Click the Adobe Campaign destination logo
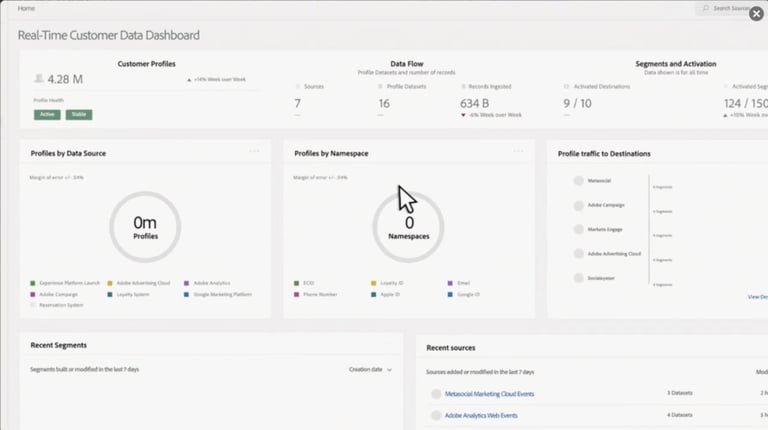 click(x=578, y=205)
